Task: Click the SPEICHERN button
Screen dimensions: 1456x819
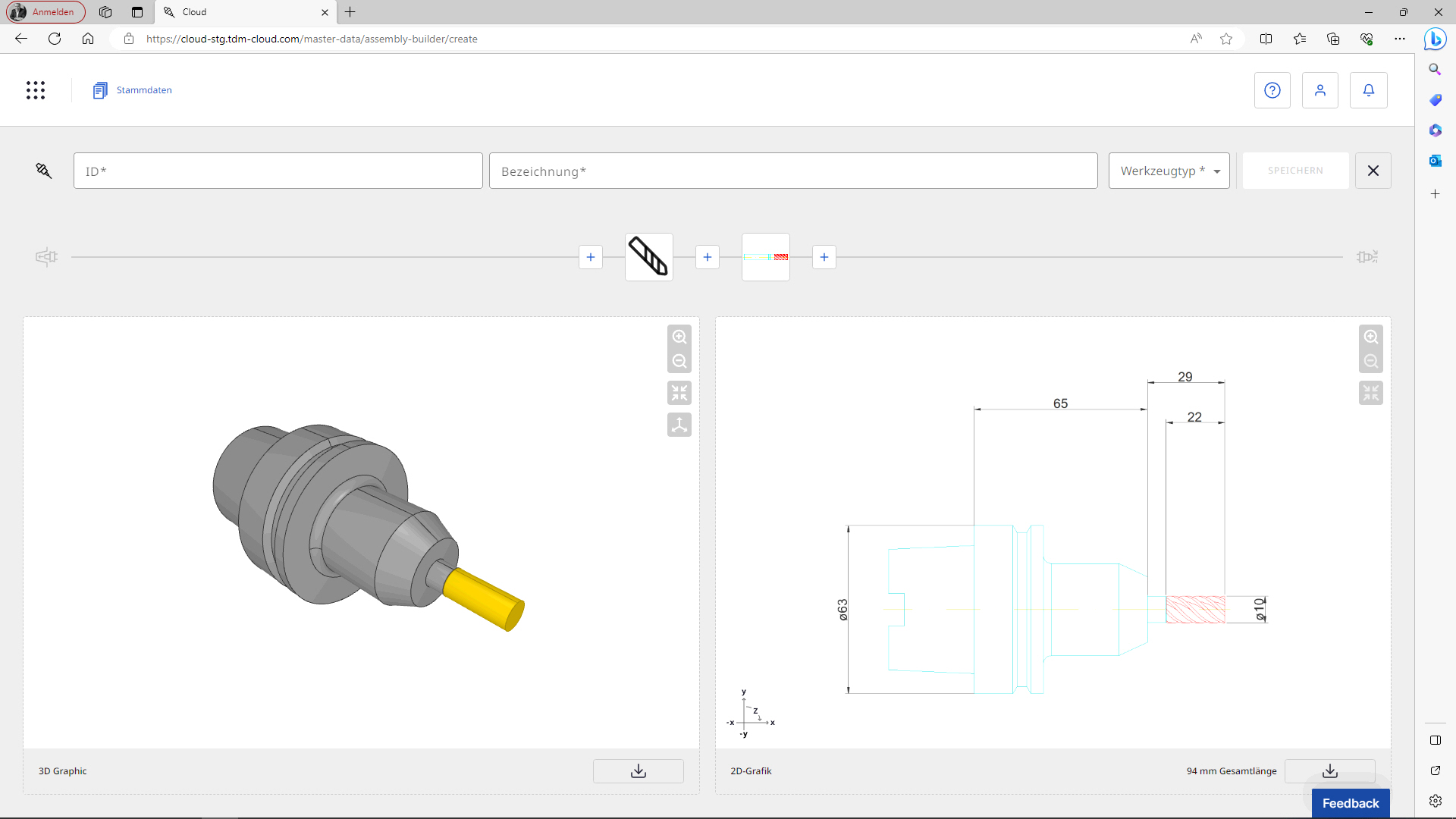Action: click(1295, 171)
